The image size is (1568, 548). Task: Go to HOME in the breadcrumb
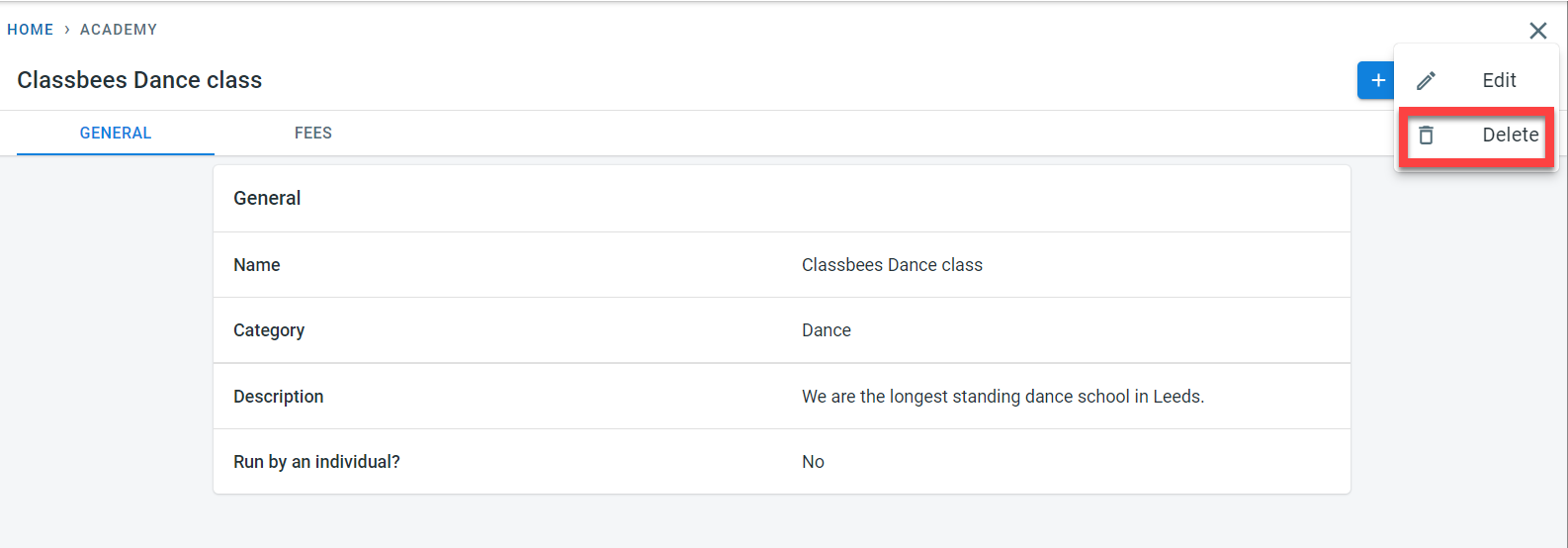click(31, 30)
